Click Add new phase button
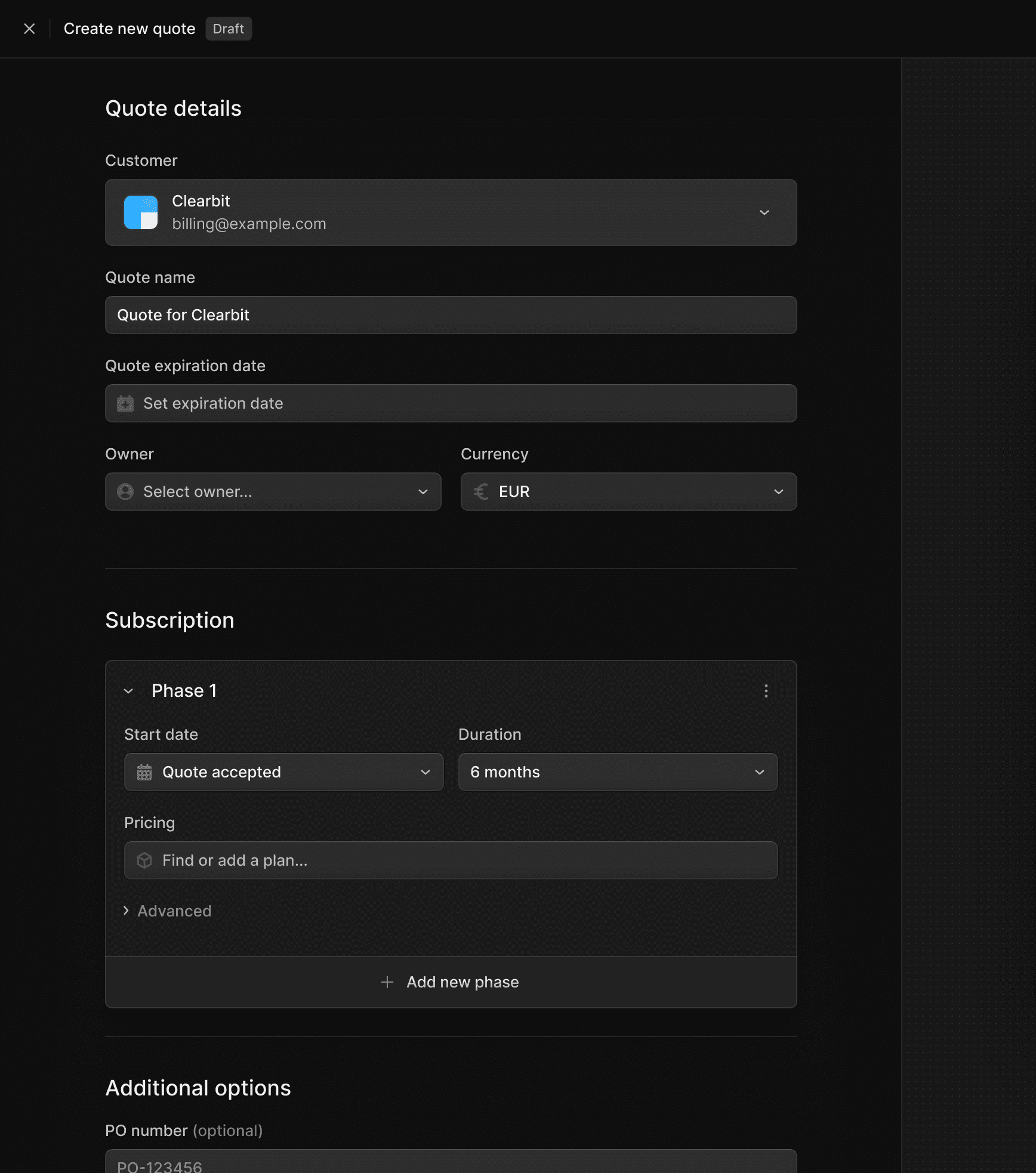1036x1173 pixels. 451,982
